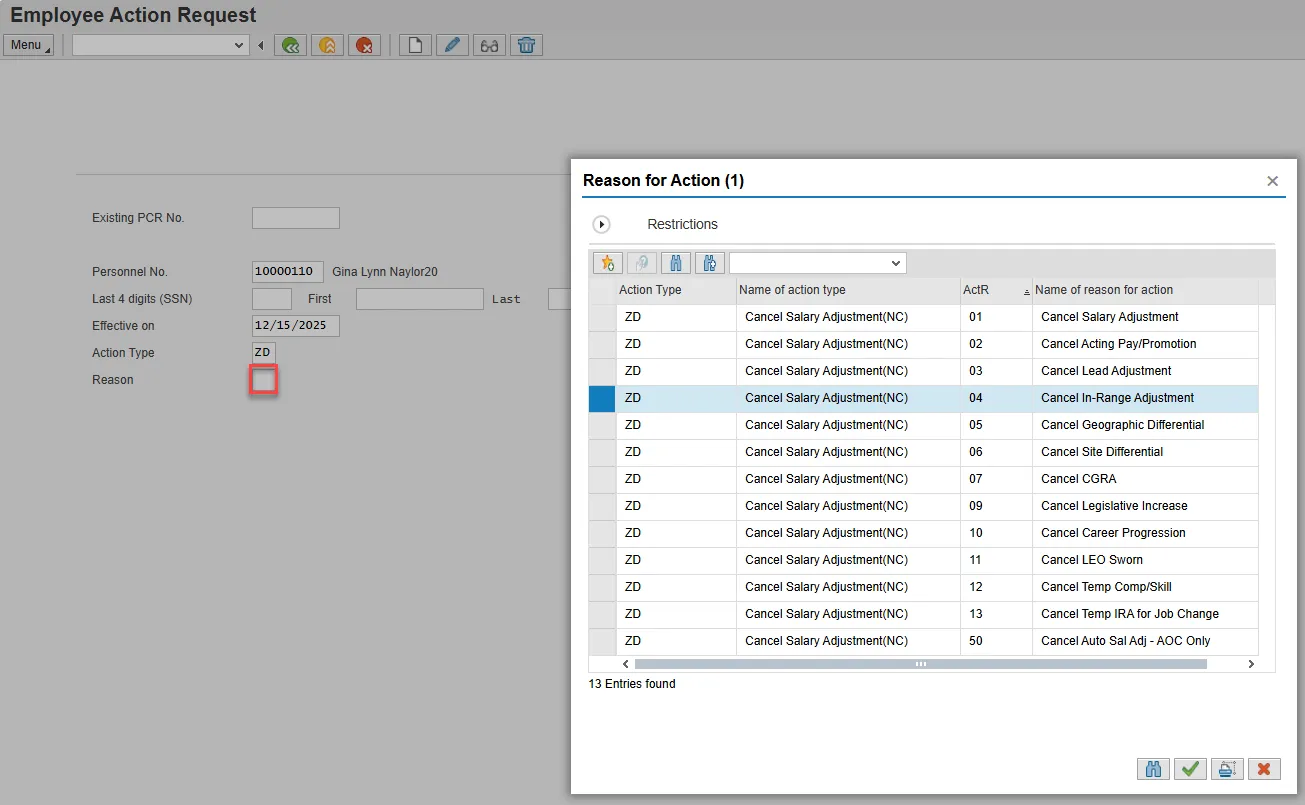1305x805 pixels.
Task: Click the trash can Delete icon
Action: 526,45
